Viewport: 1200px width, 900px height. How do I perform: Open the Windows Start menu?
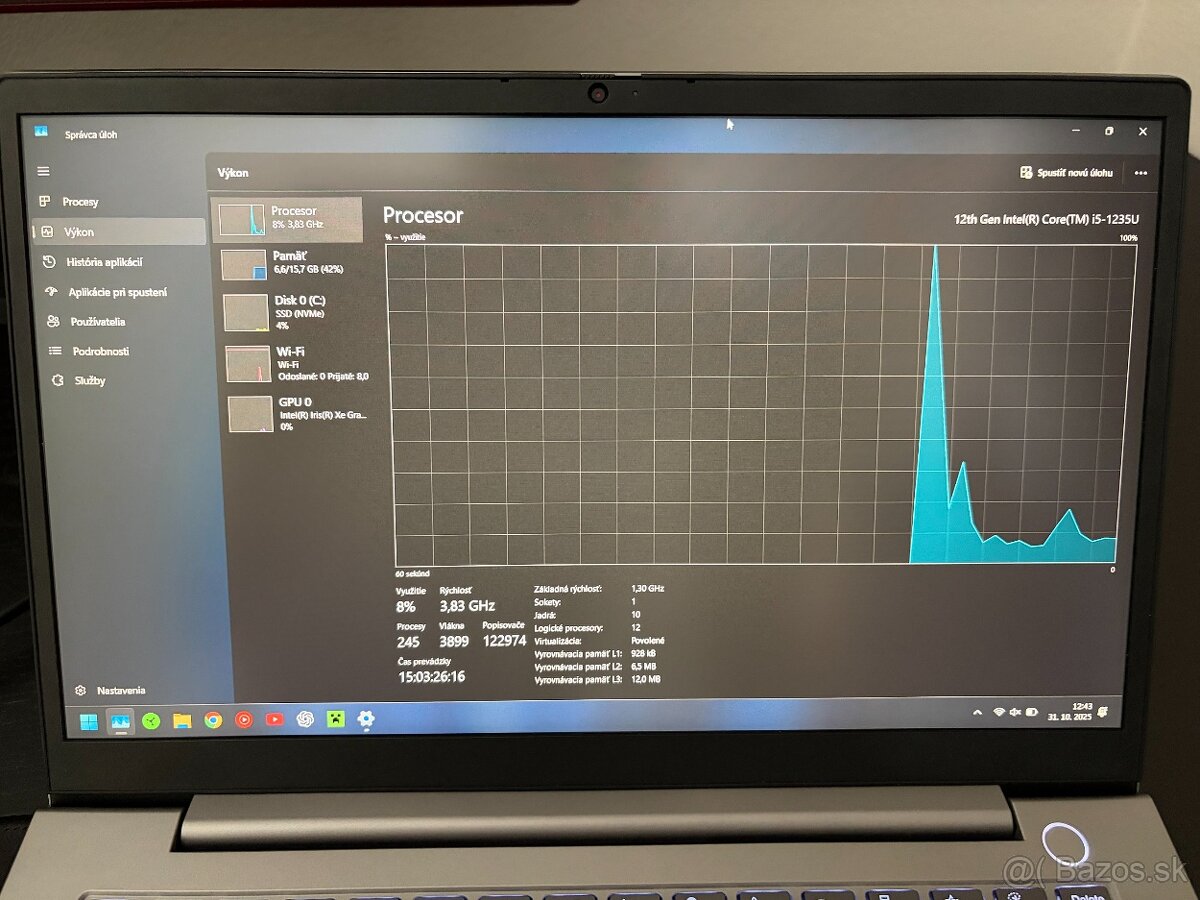point(91,719)
